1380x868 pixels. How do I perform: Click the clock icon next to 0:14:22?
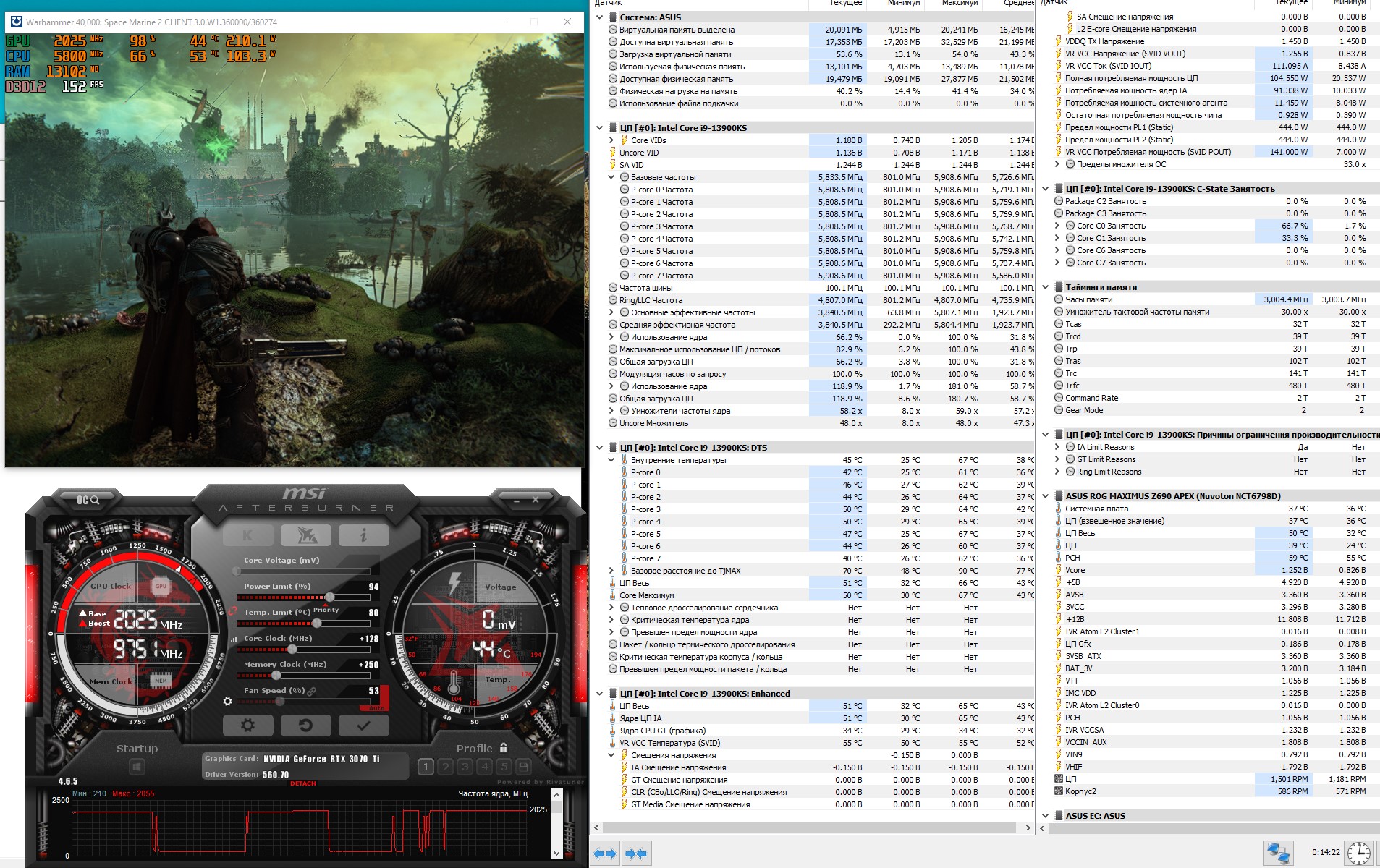tap(1358, 853)
